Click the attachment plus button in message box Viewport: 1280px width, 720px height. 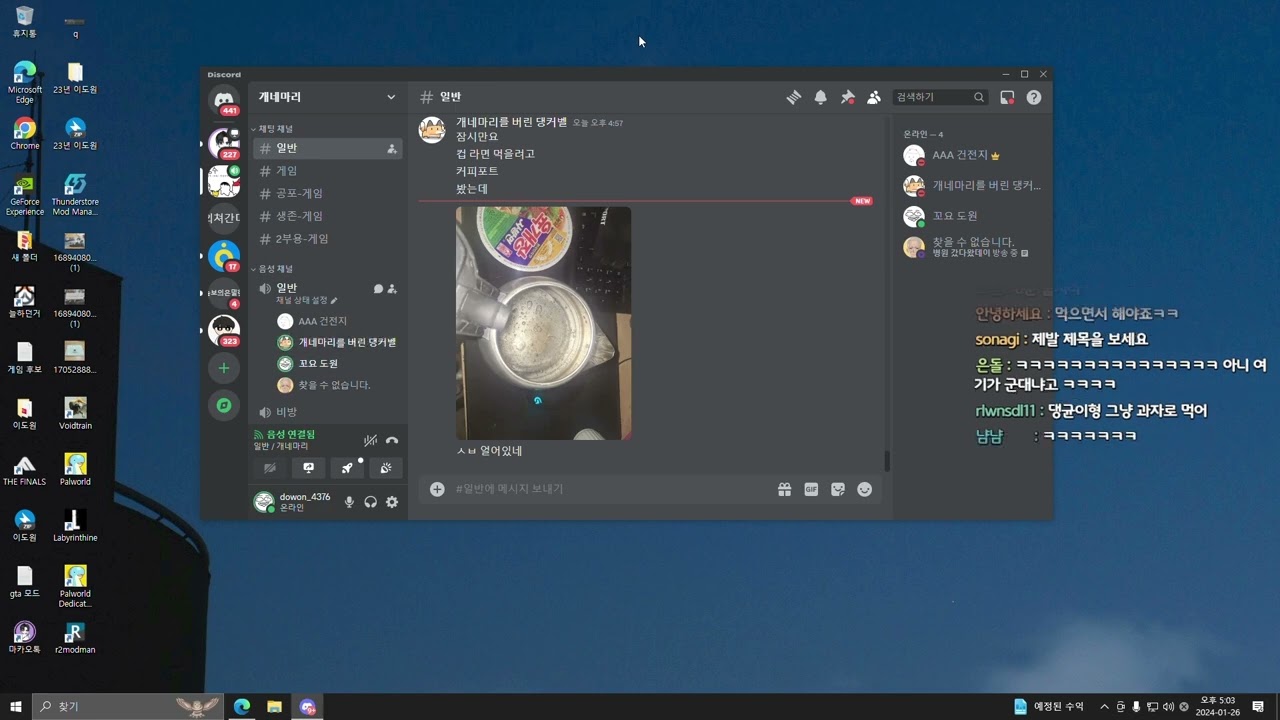pos(437,489)
